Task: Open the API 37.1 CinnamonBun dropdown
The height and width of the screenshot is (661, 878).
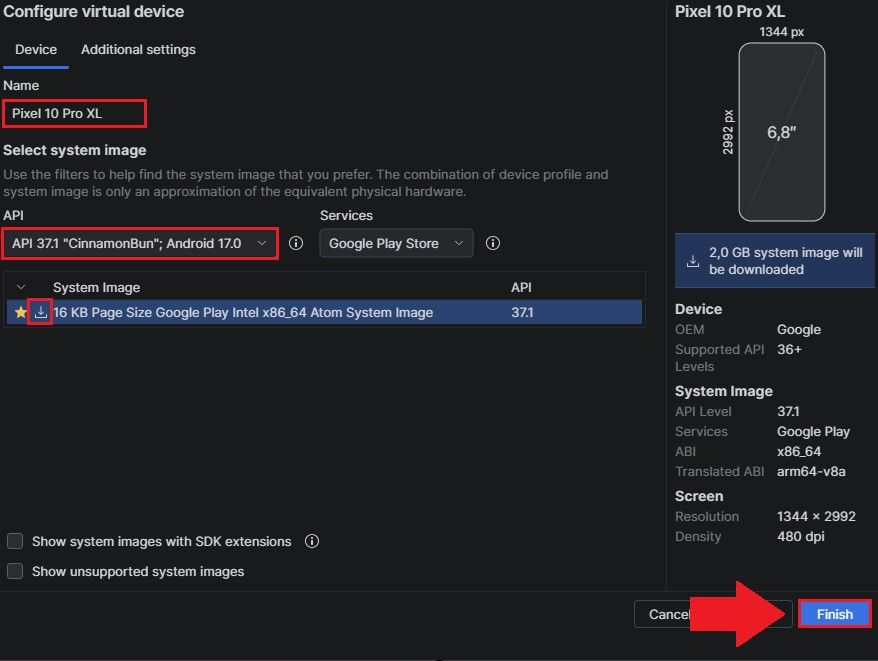Action: point(140,244)
